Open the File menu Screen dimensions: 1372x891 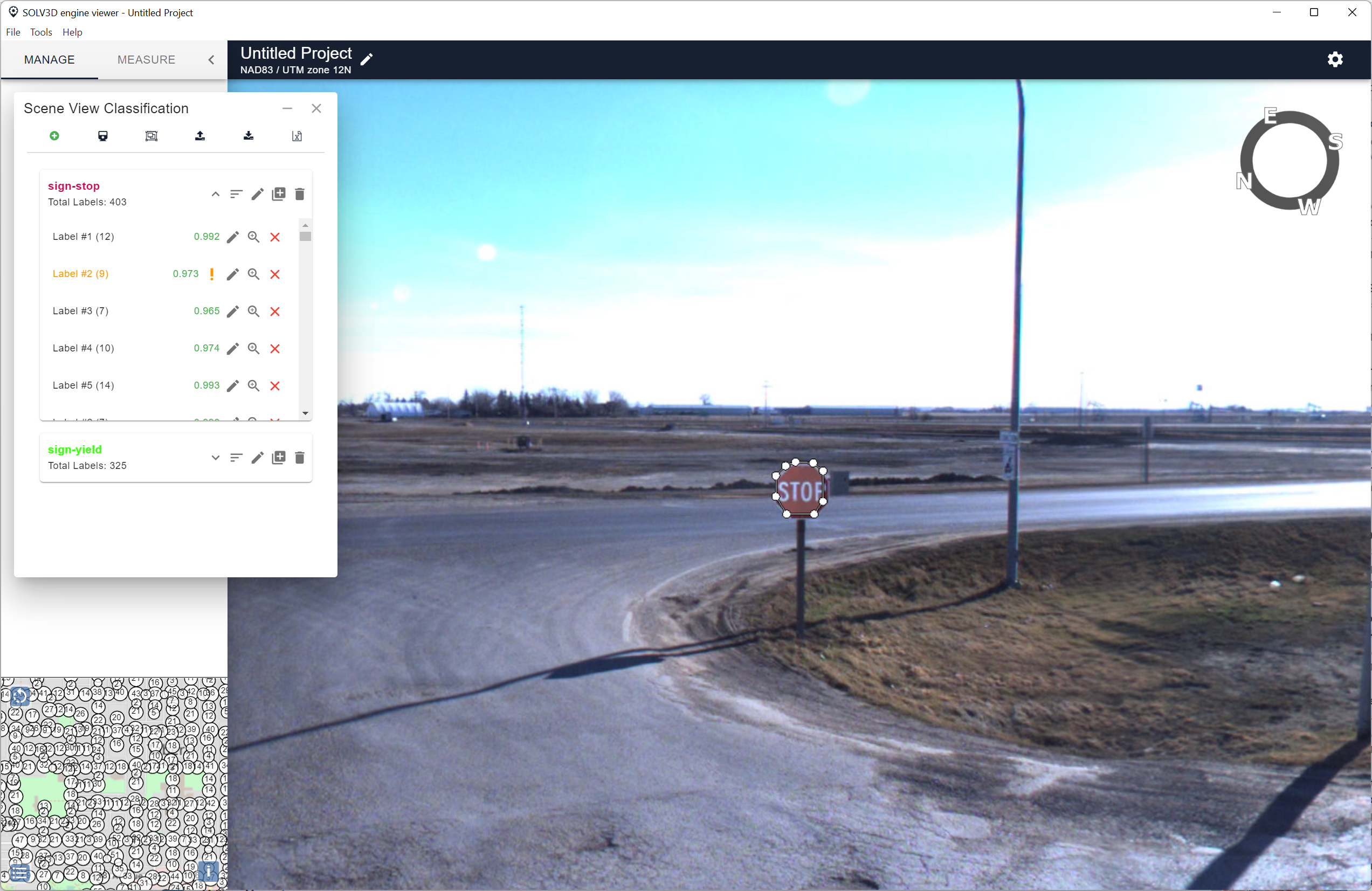click(13, 32)
